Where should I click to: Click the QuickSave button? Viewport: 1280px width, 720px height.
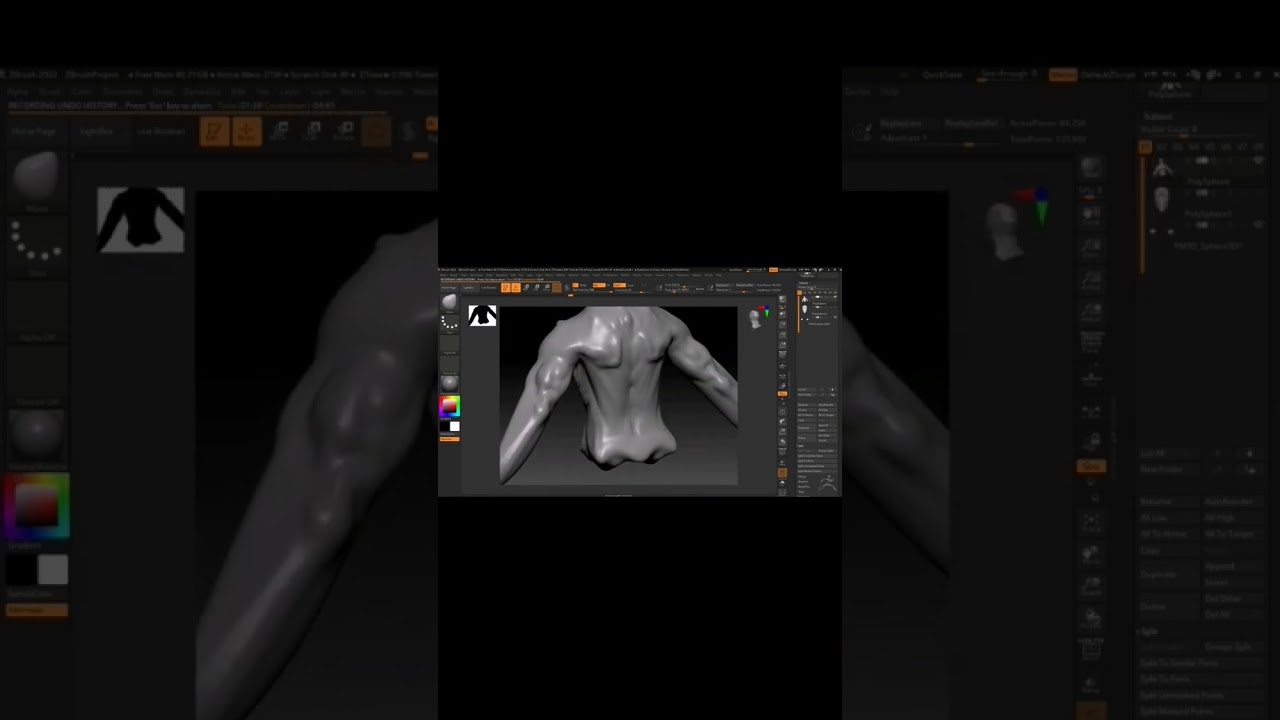pyautogui.click(x=737, y=270)
